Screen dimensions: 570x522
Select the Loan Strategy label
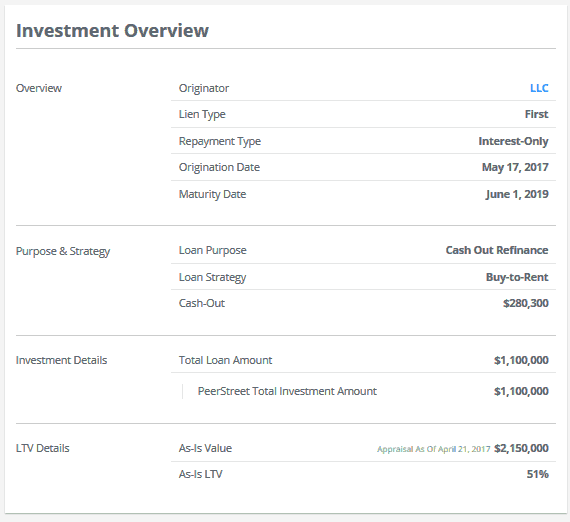(x=213, y=277)
